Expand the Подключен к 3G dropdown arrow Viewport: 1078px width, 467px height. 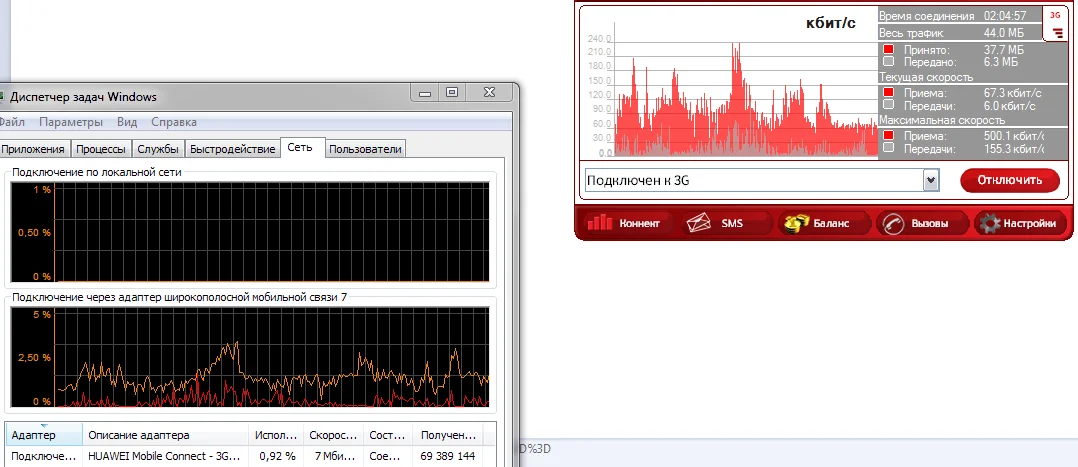pos(931,180)
